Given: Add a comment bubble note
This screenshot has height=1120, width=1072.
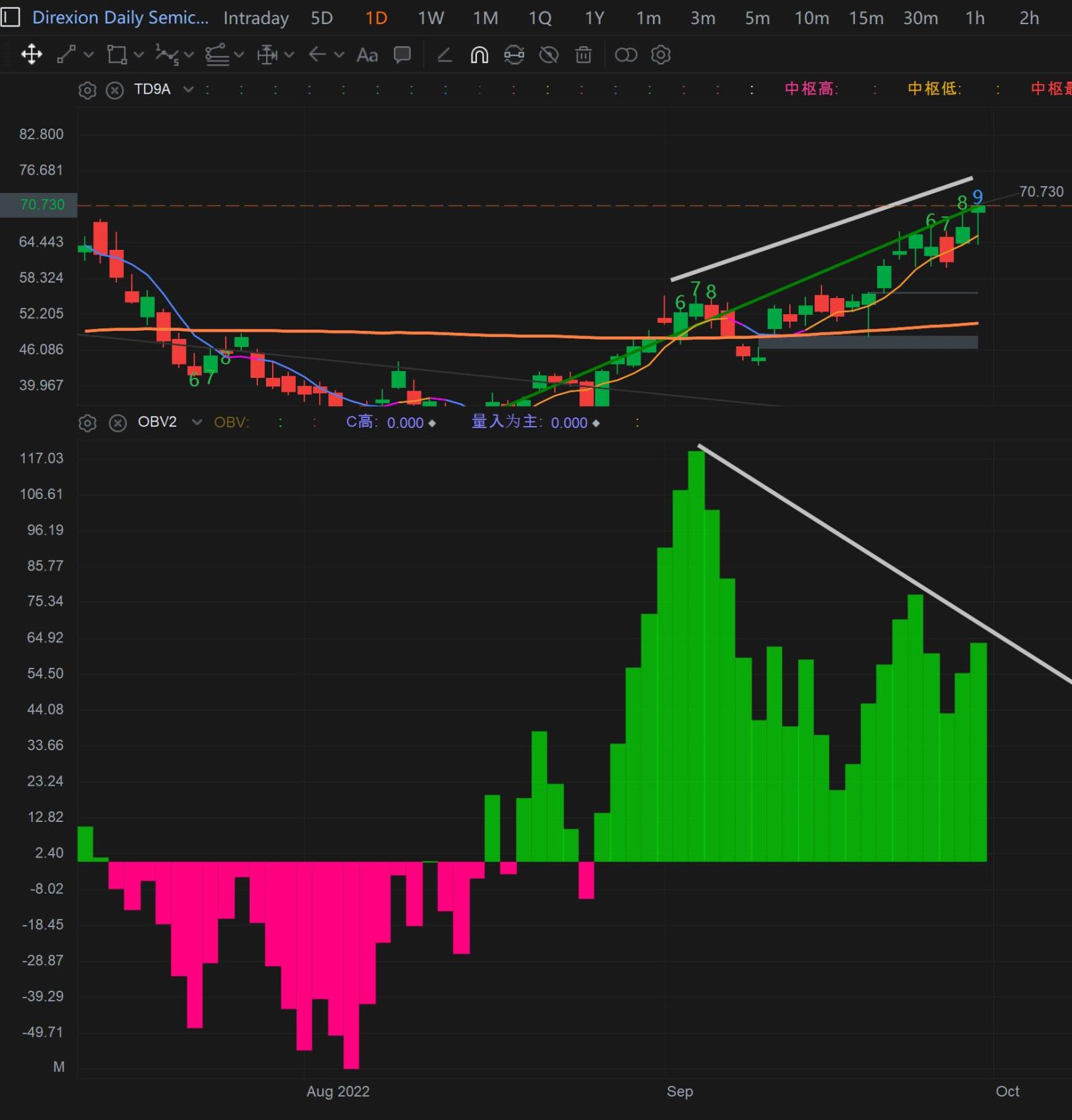Looking at the screenshot, I should pos(402,54).
